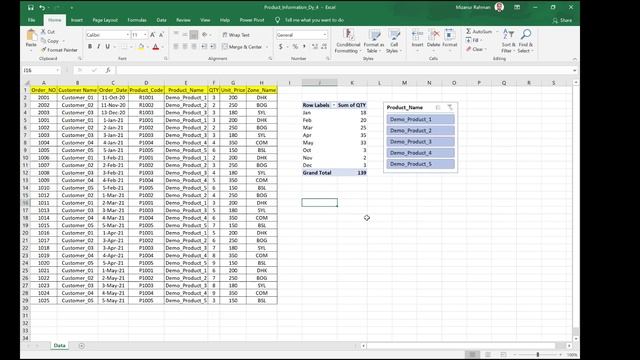The image size is (640, 360).
Task: Switch to the Power Pivot tab
Action: (252, 20)
